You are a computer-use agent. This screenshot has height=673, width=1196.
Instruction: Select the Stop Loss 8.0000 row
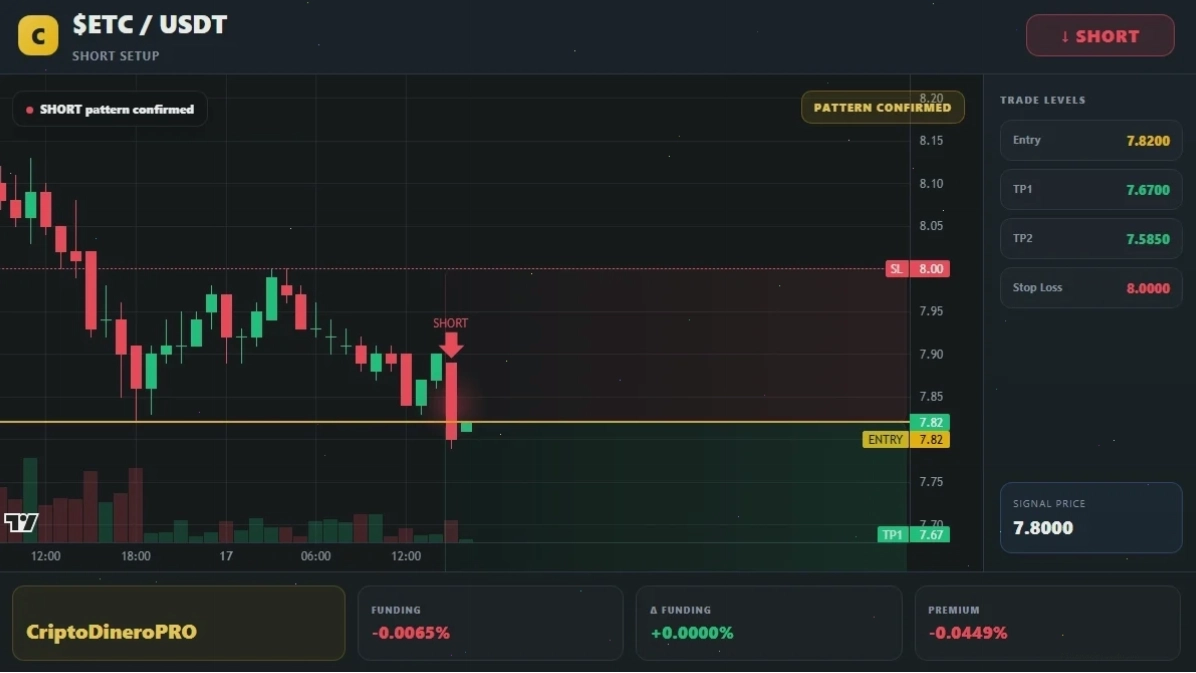tap(1091, 288)
